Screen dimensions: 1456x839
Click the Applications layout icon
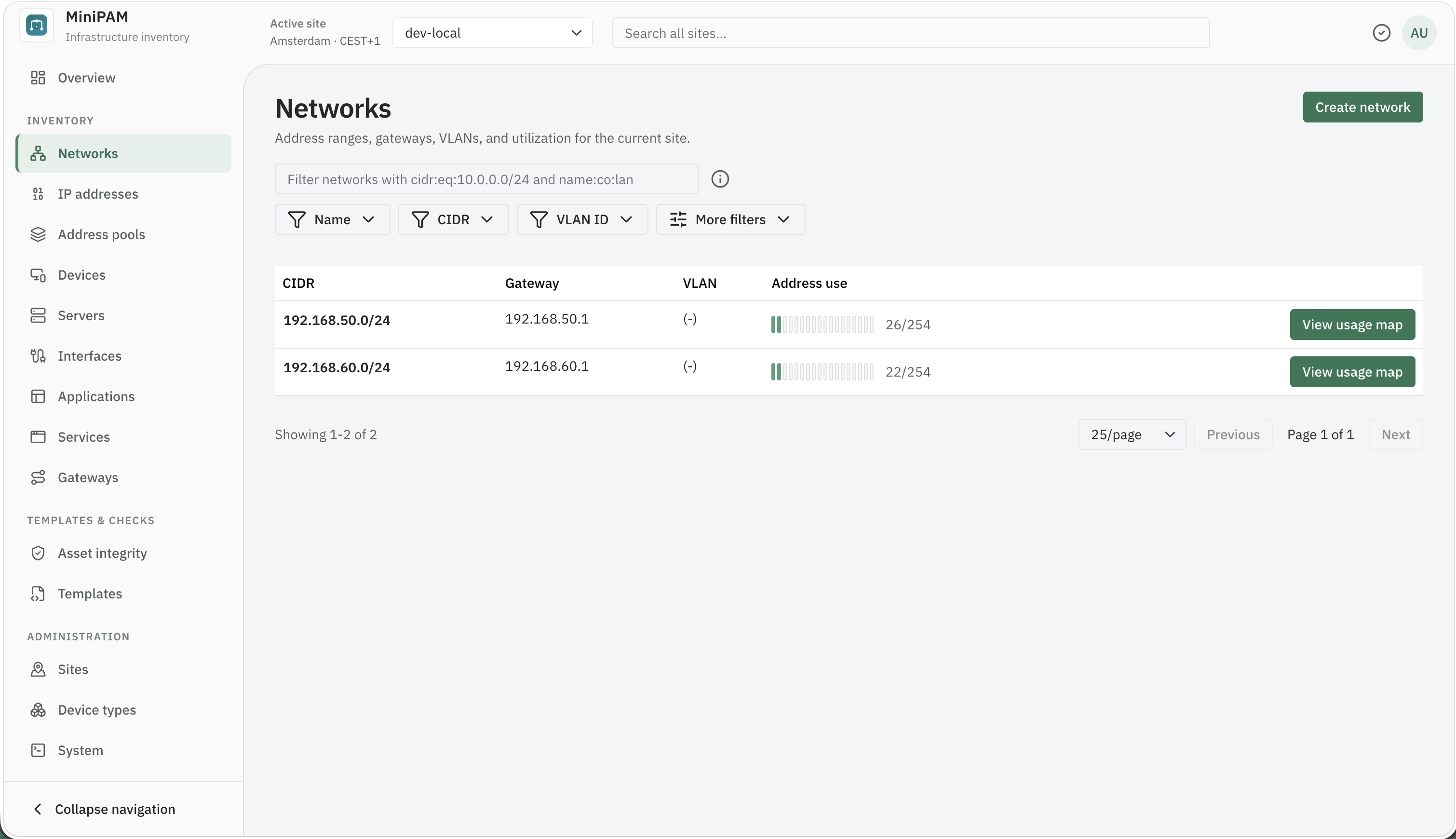38,396
